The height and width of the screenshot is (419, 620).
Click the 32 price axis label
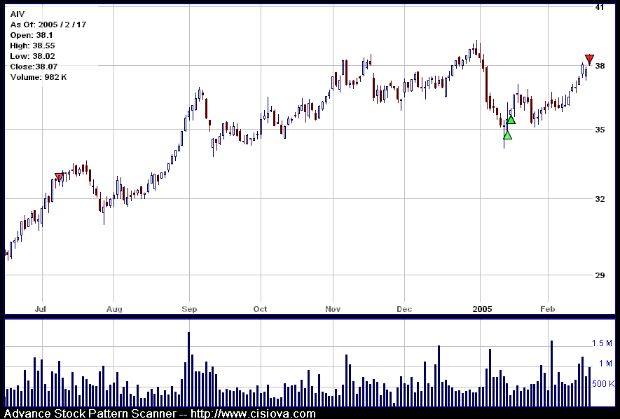point(600,199)
